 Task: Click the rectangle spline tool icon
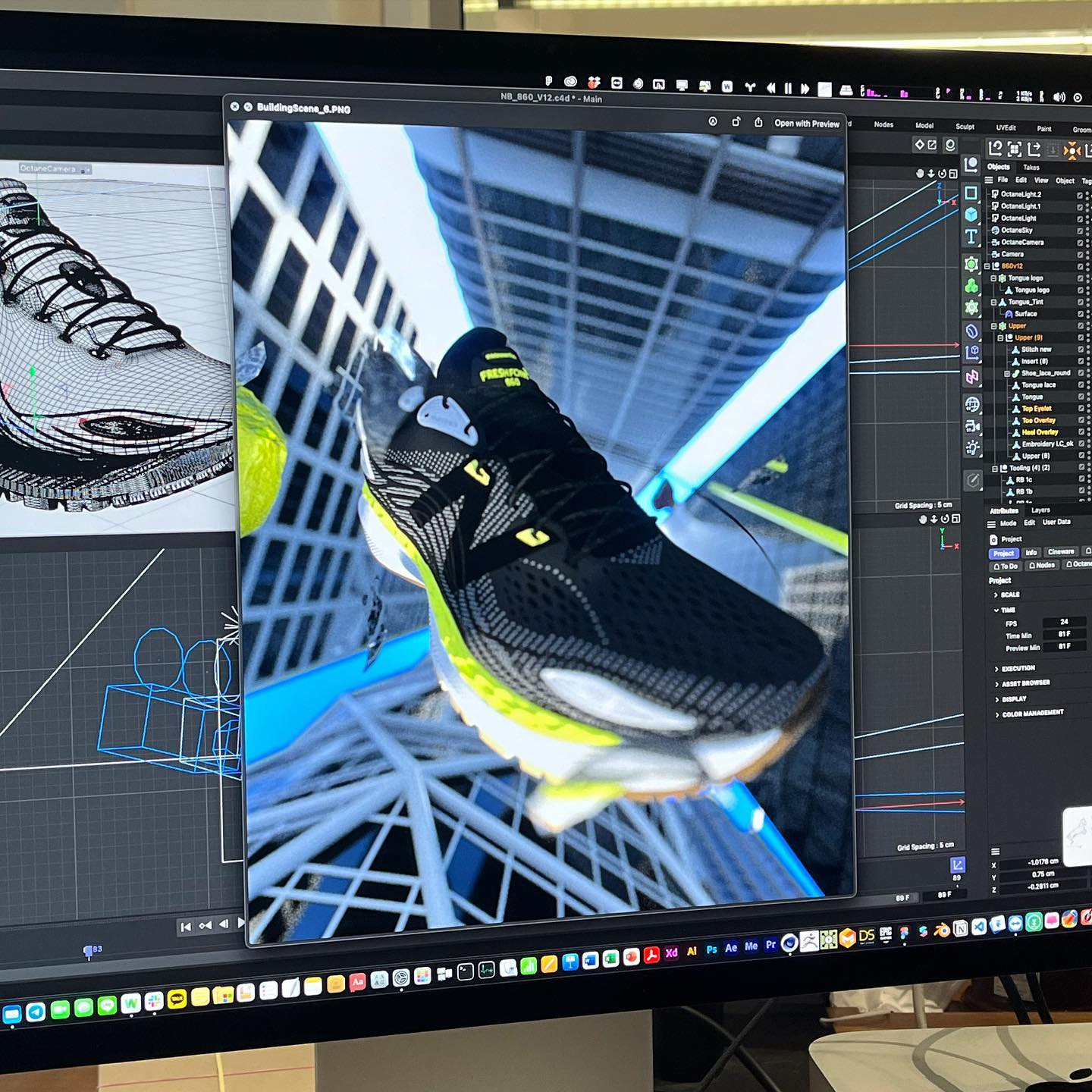pos(971,193)
